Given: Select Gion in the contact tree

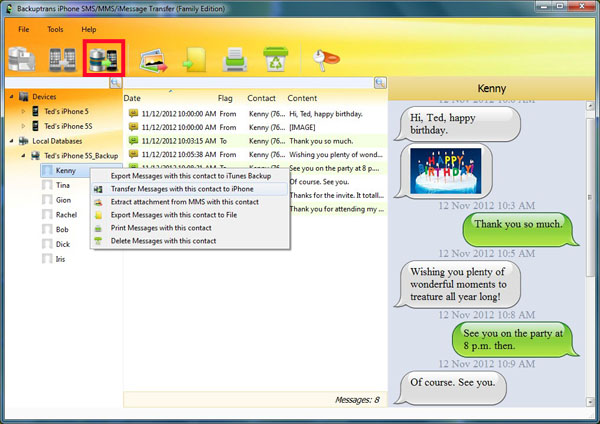Looking at the screenshot, I should (63, 200).
